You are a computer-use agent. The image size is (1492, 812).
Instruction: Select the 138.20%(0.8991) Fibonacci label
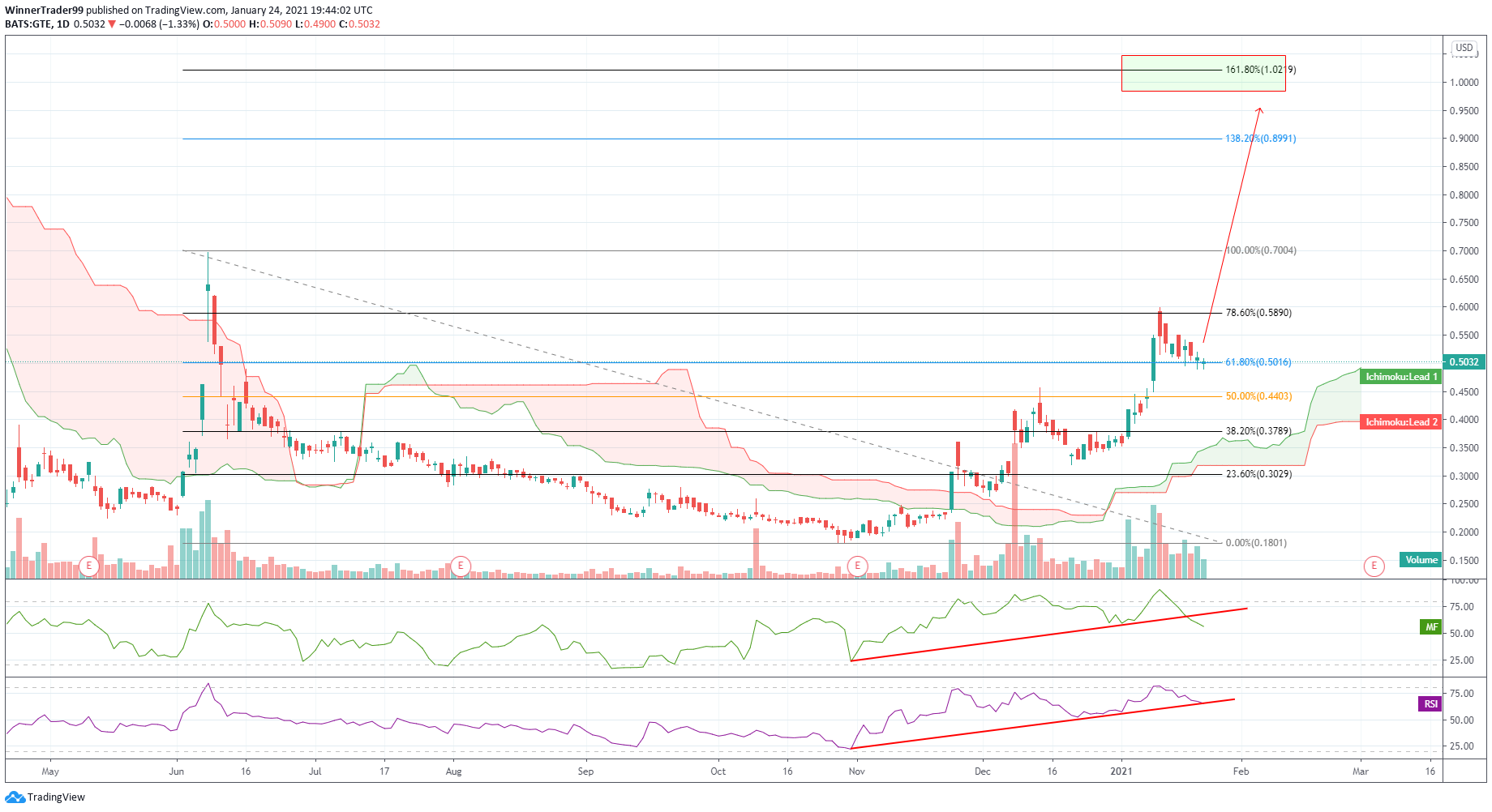[1260, 139]
